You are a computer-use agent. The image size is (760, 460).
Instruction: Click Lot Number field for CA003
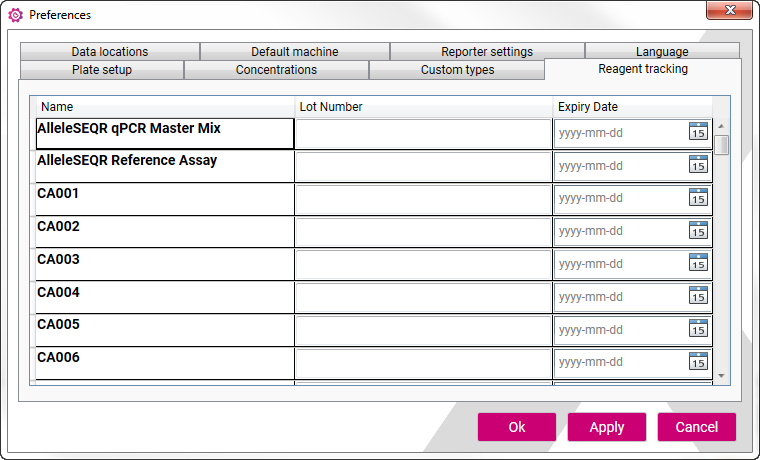pyautogui.click(x=424, y=265)
